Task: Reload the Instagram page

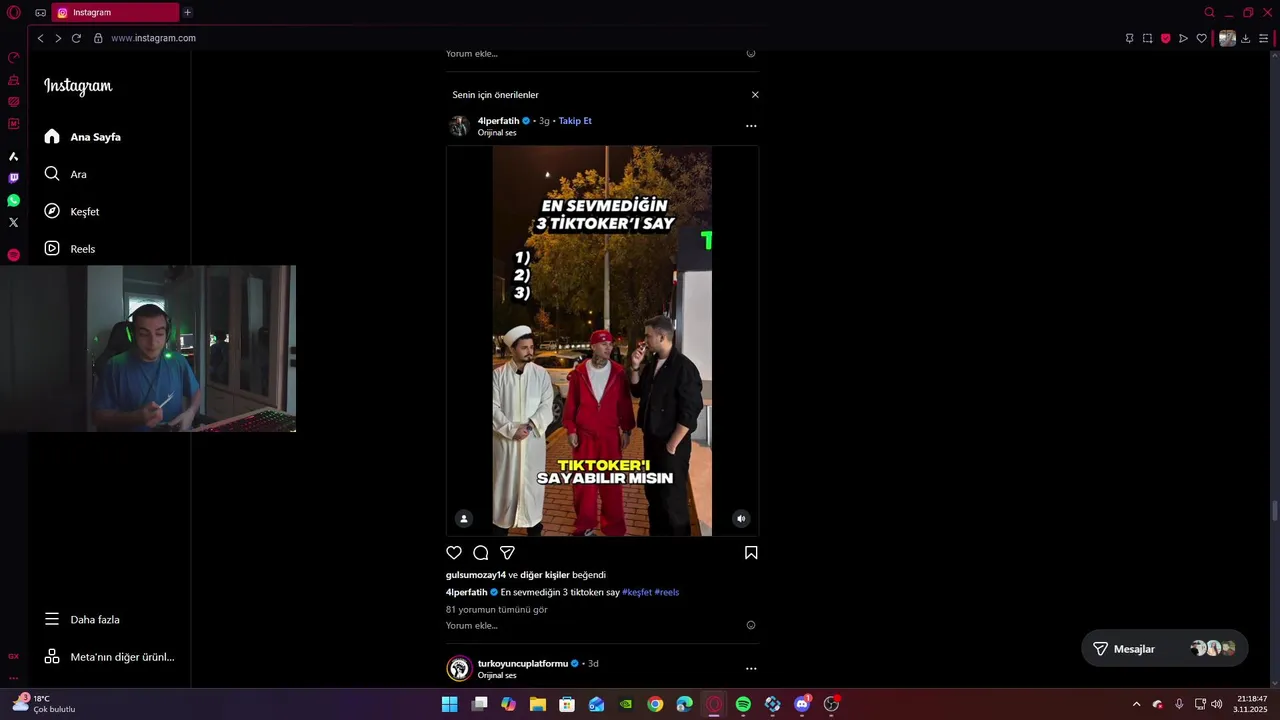Action: coord(76,38)
